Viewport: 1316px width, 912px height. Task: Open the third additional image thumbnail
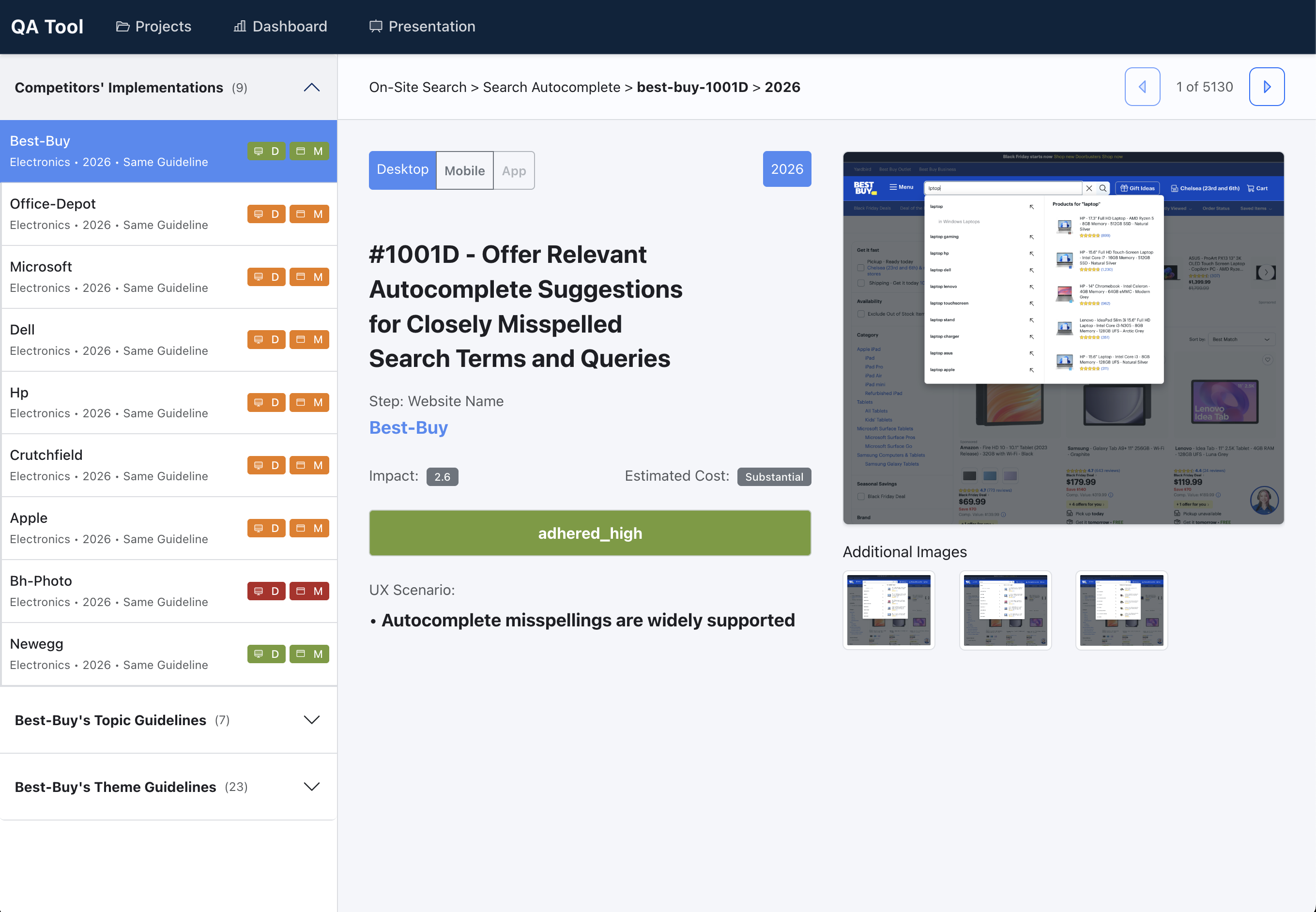click(x=1122, y=610)
